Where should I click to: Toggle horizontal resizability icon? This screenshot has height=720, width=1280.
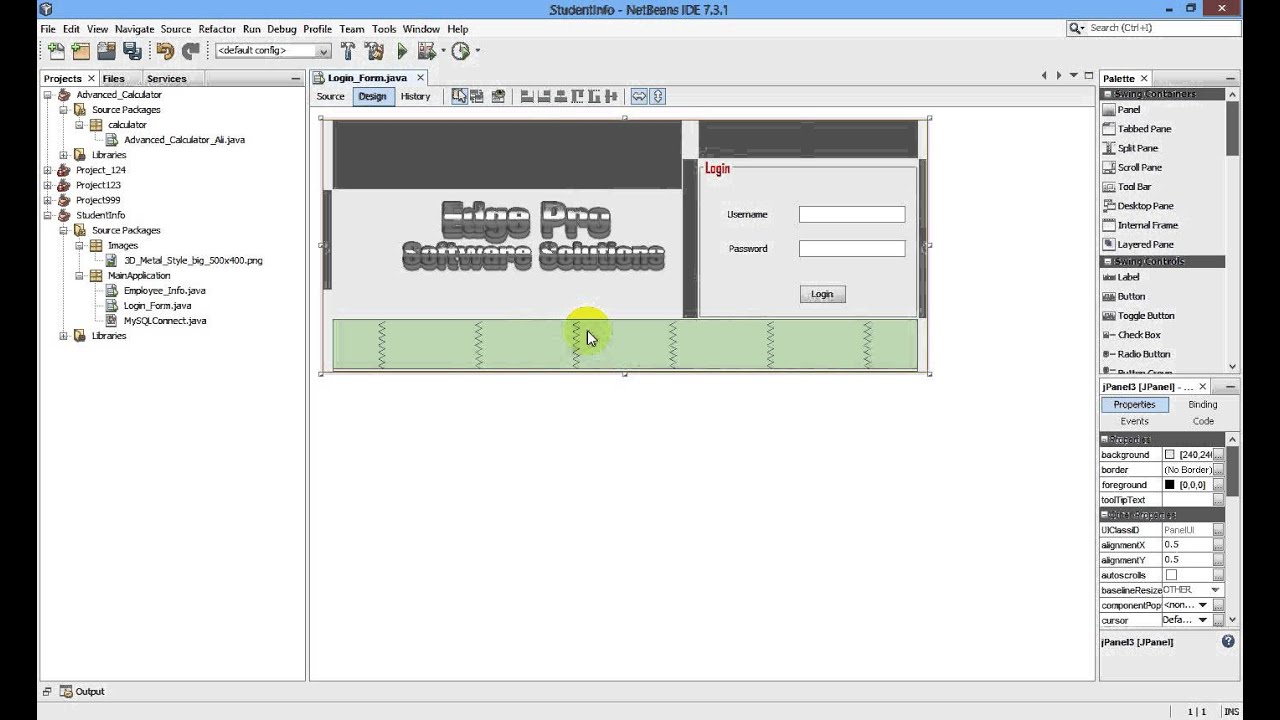tap(639, 96)
